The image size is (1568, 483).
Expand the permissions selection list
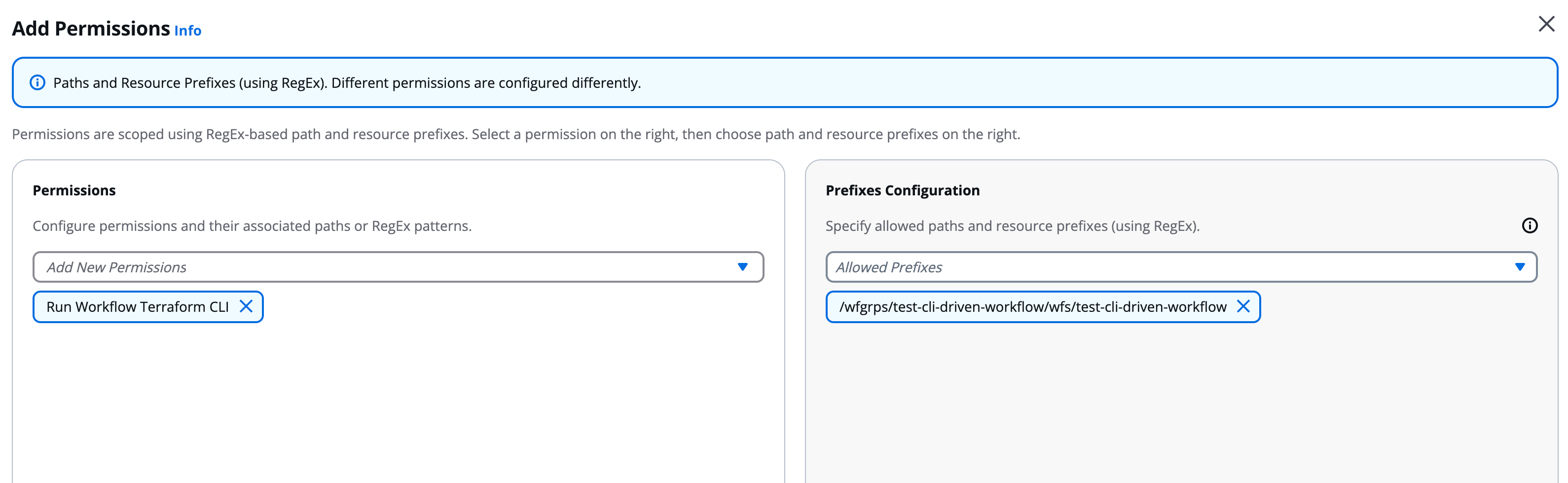point(743,267)
